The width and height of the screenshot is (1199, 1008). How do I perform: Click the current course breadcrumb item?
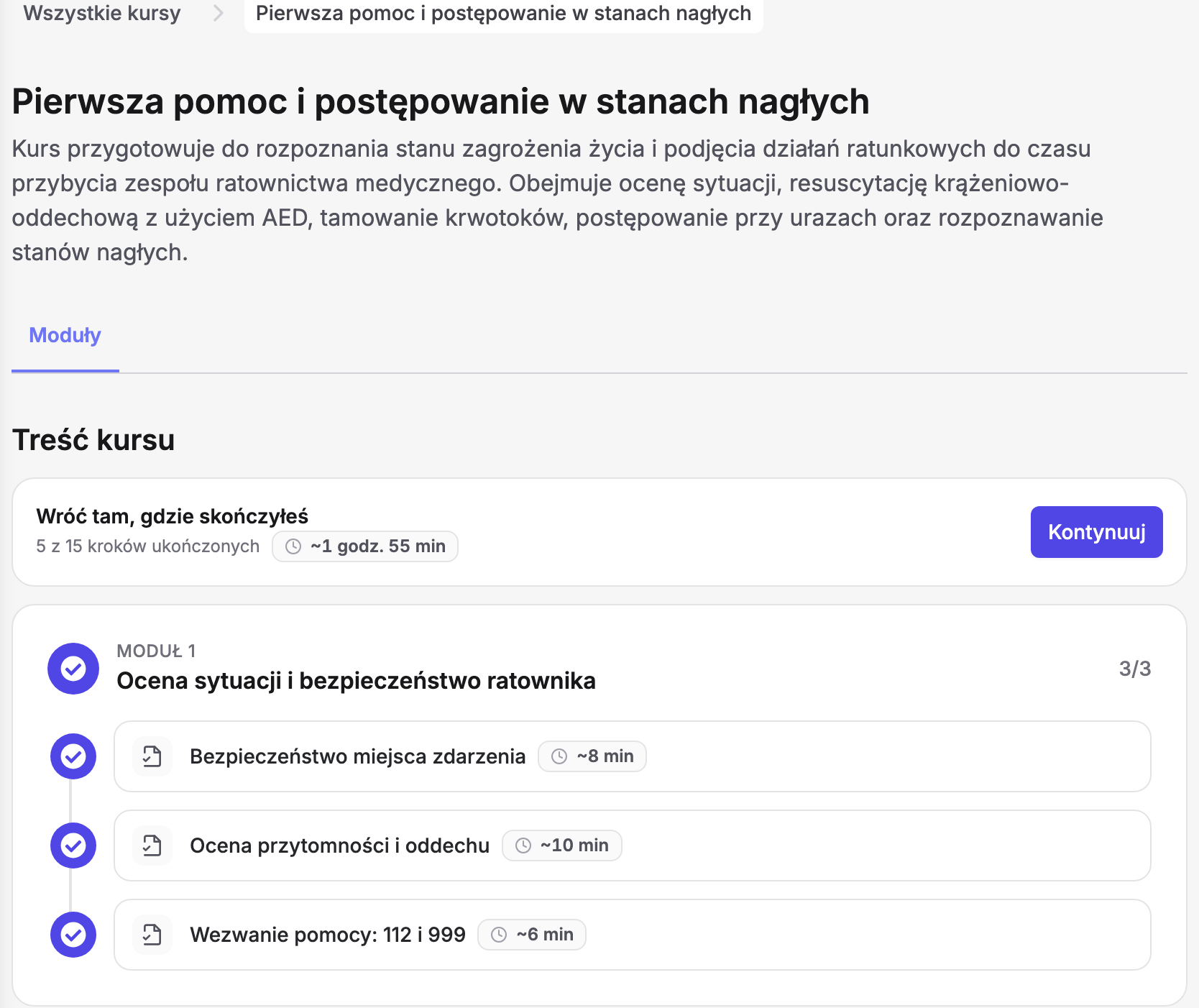pos(503,13)
